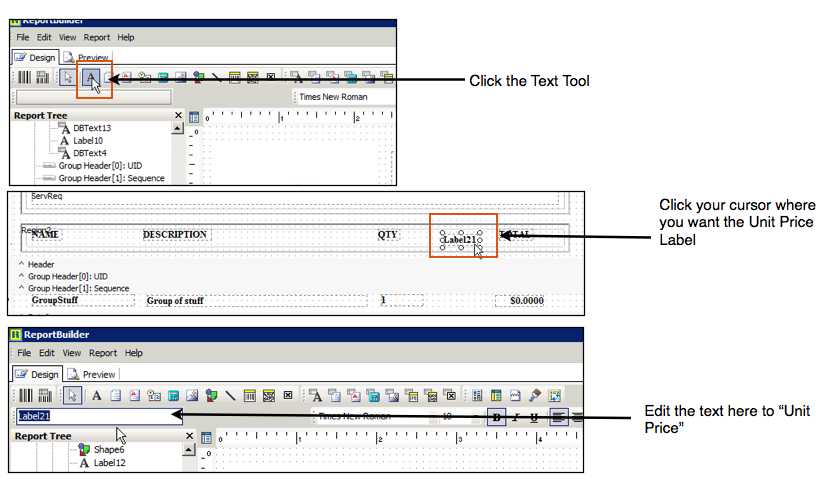Select the CheckBox tool in bottom ReportBuilder toolbar
The height and width of the screenshot is (491, 837).
(x=288, y=395)
